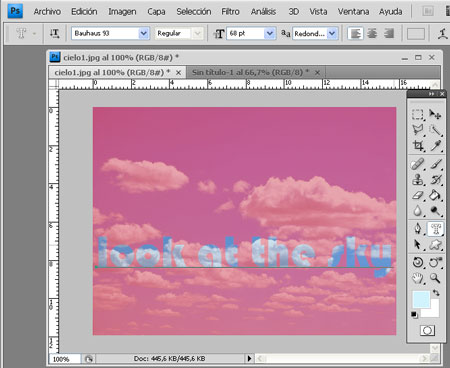
Task: Open the Archivo menu
Action: [47, 12]
